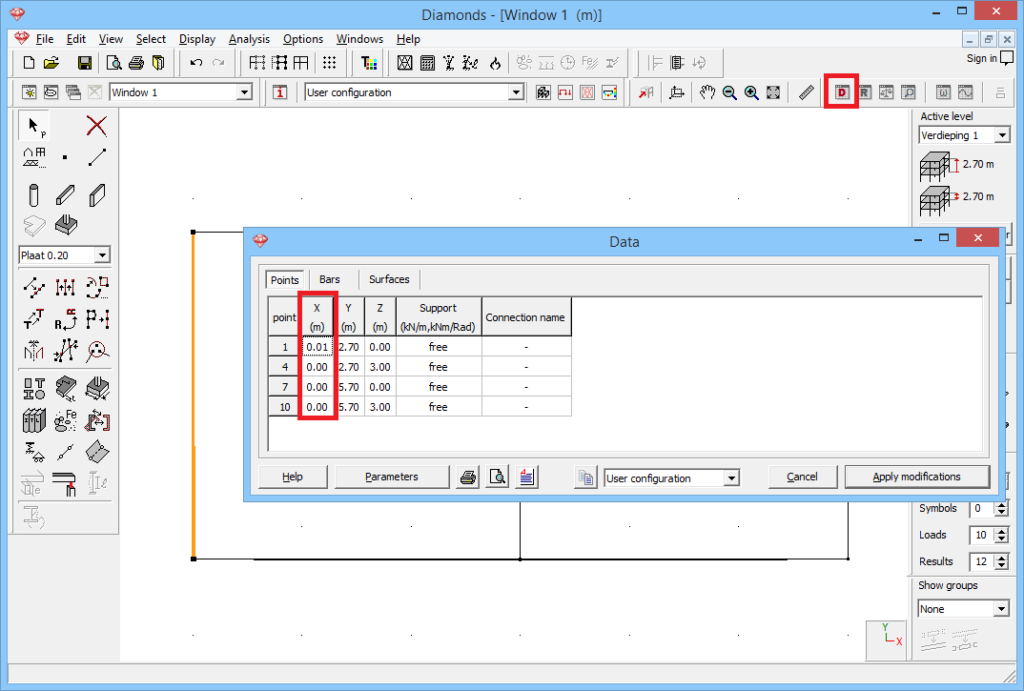Open the Analysis menu

tap(249, 39)
